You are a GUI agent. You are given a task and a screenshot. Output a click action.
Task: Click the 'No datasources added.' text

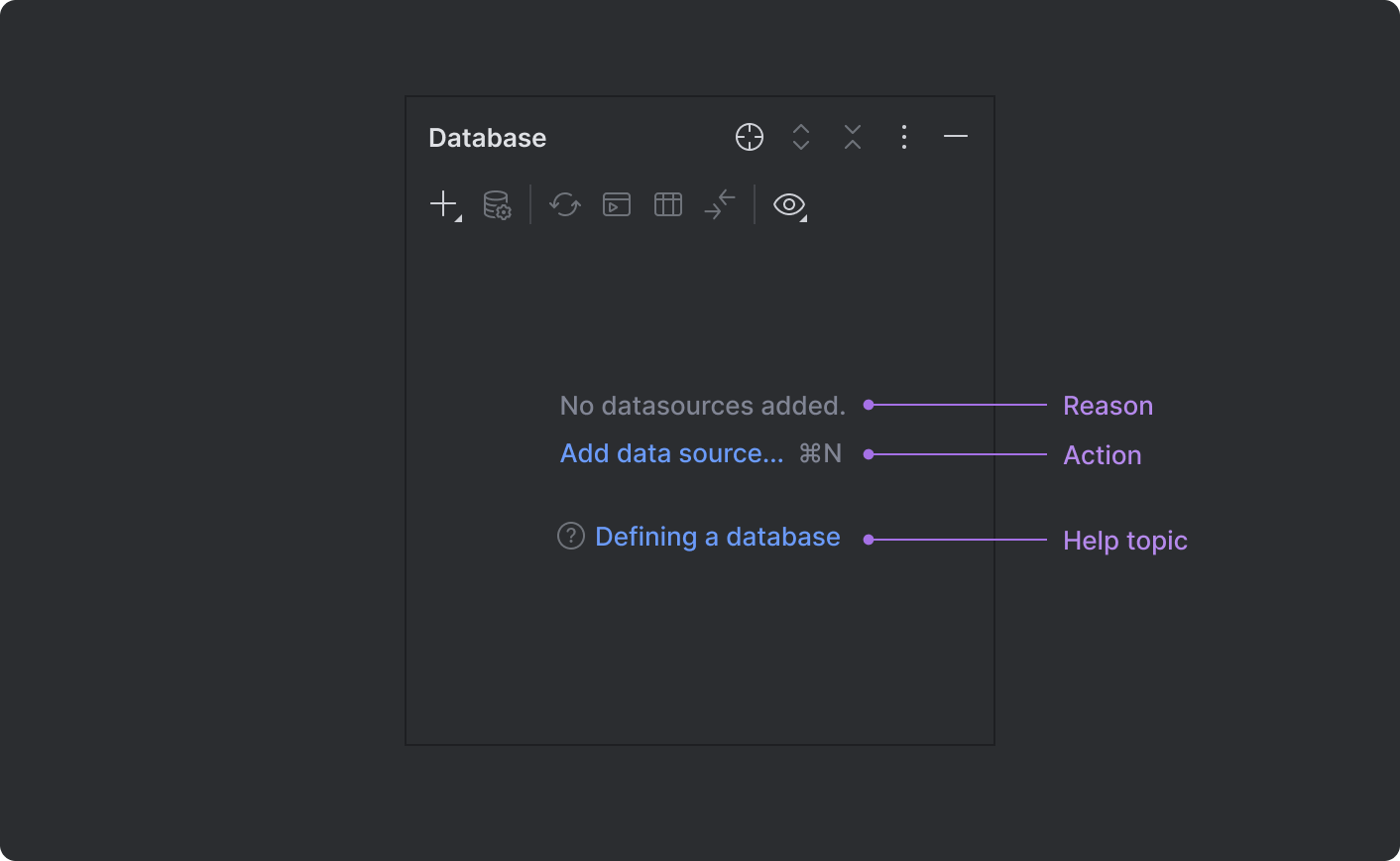point(703,406)
